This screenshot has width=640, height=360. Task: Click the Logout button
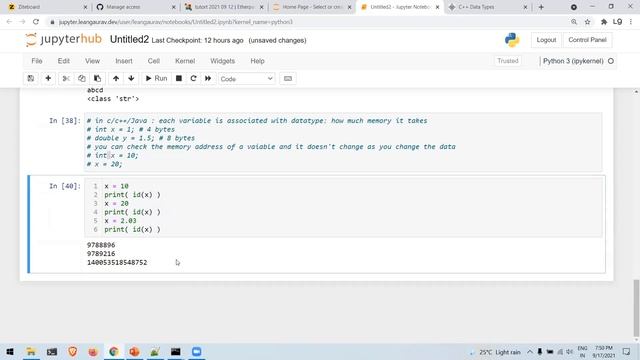point(546,40)
